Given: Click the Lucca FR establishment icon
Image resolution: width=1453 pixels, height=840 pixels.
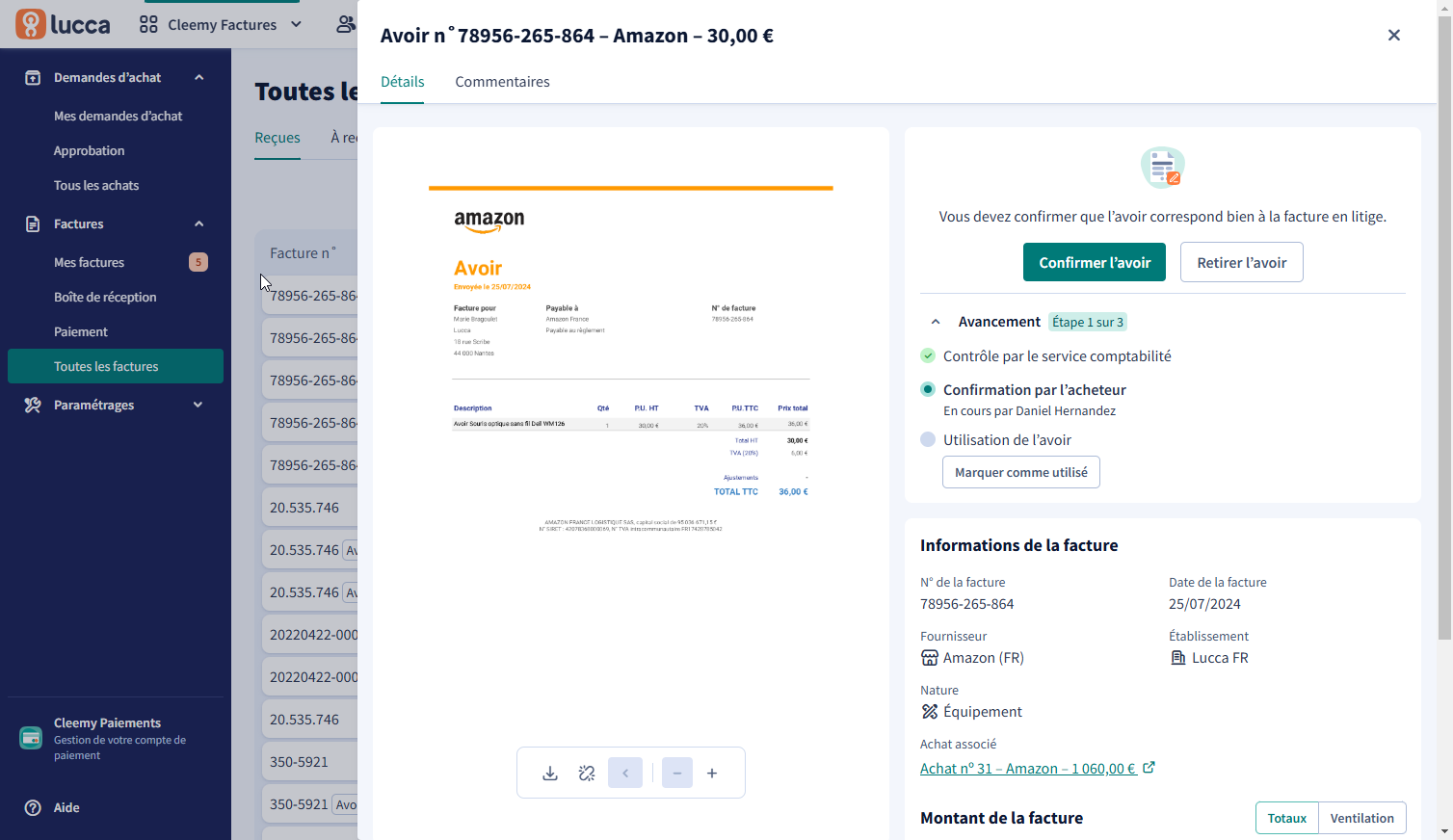Looking at the screenshot, I should point(1178,658).
